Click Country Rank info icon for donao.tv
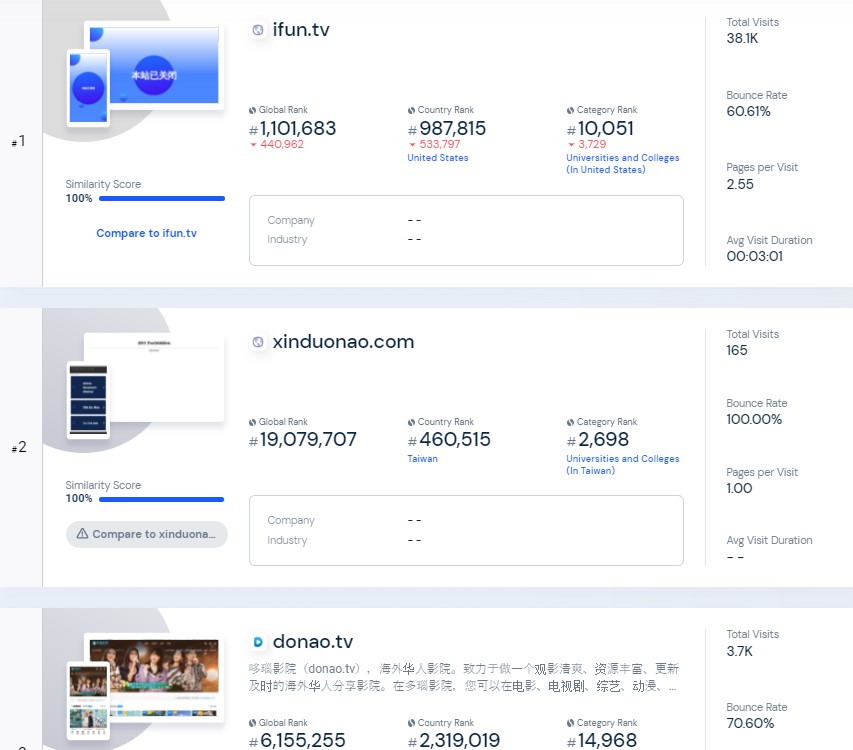 (x=411, y=723)
